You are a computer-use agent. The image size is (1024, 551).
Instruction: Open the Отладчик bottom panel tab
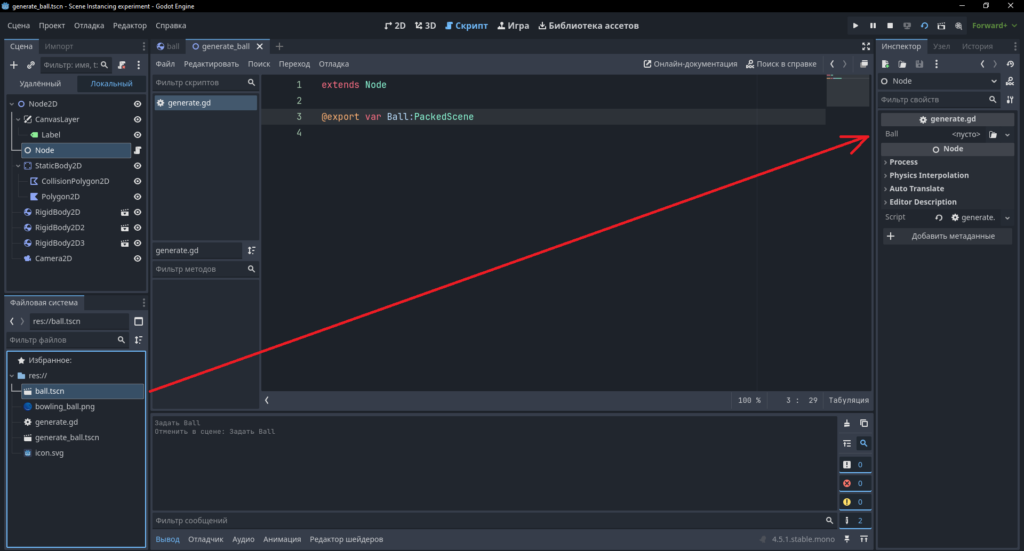[206, 539]
